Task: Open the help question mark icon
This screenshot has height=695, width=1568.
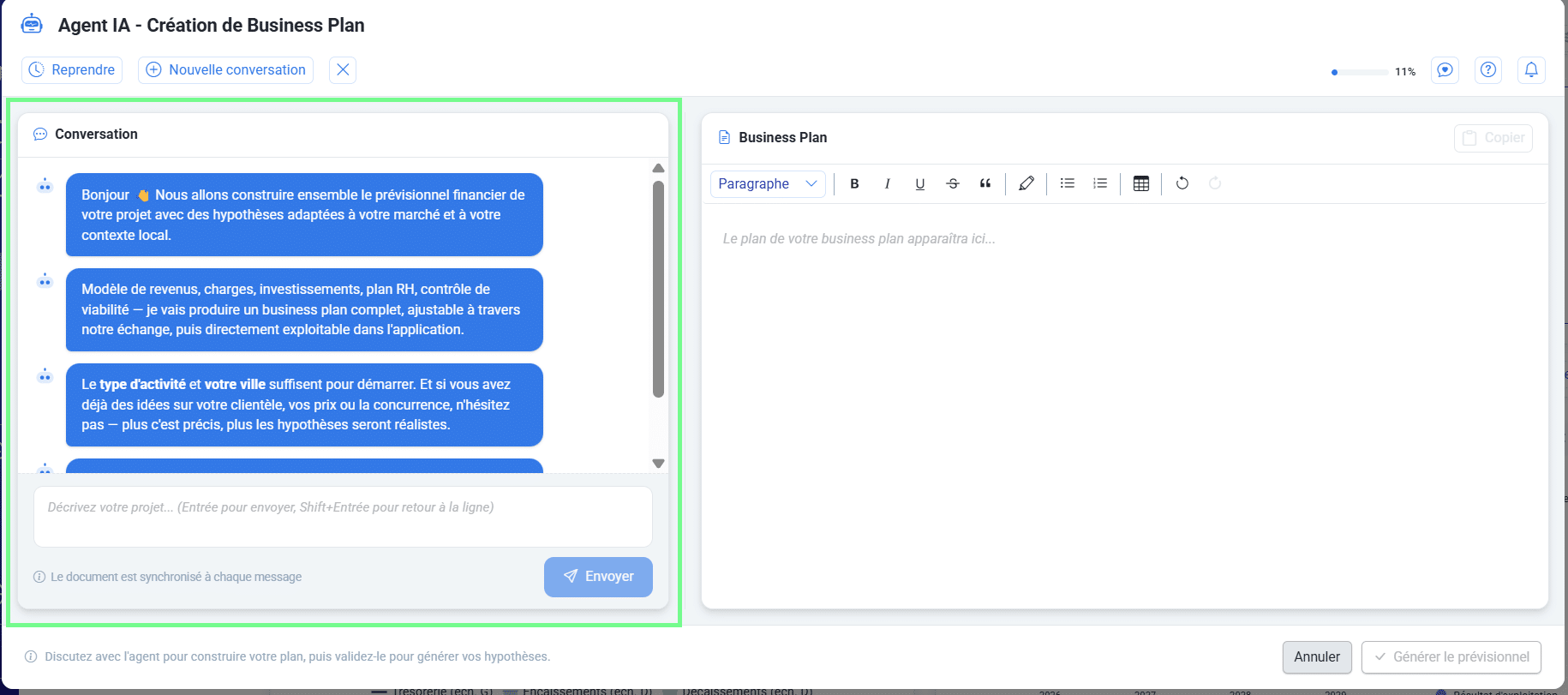Action: tap(1487, 70)
